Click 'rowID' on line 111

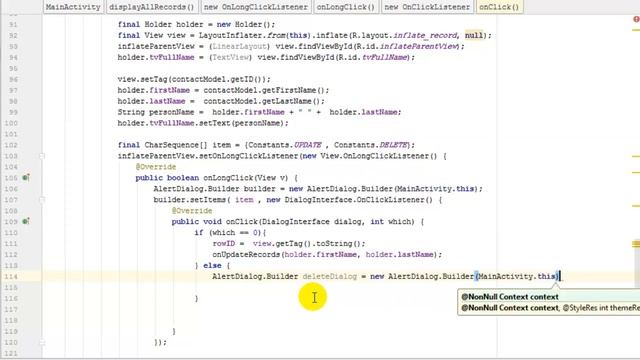click(224, 244)
